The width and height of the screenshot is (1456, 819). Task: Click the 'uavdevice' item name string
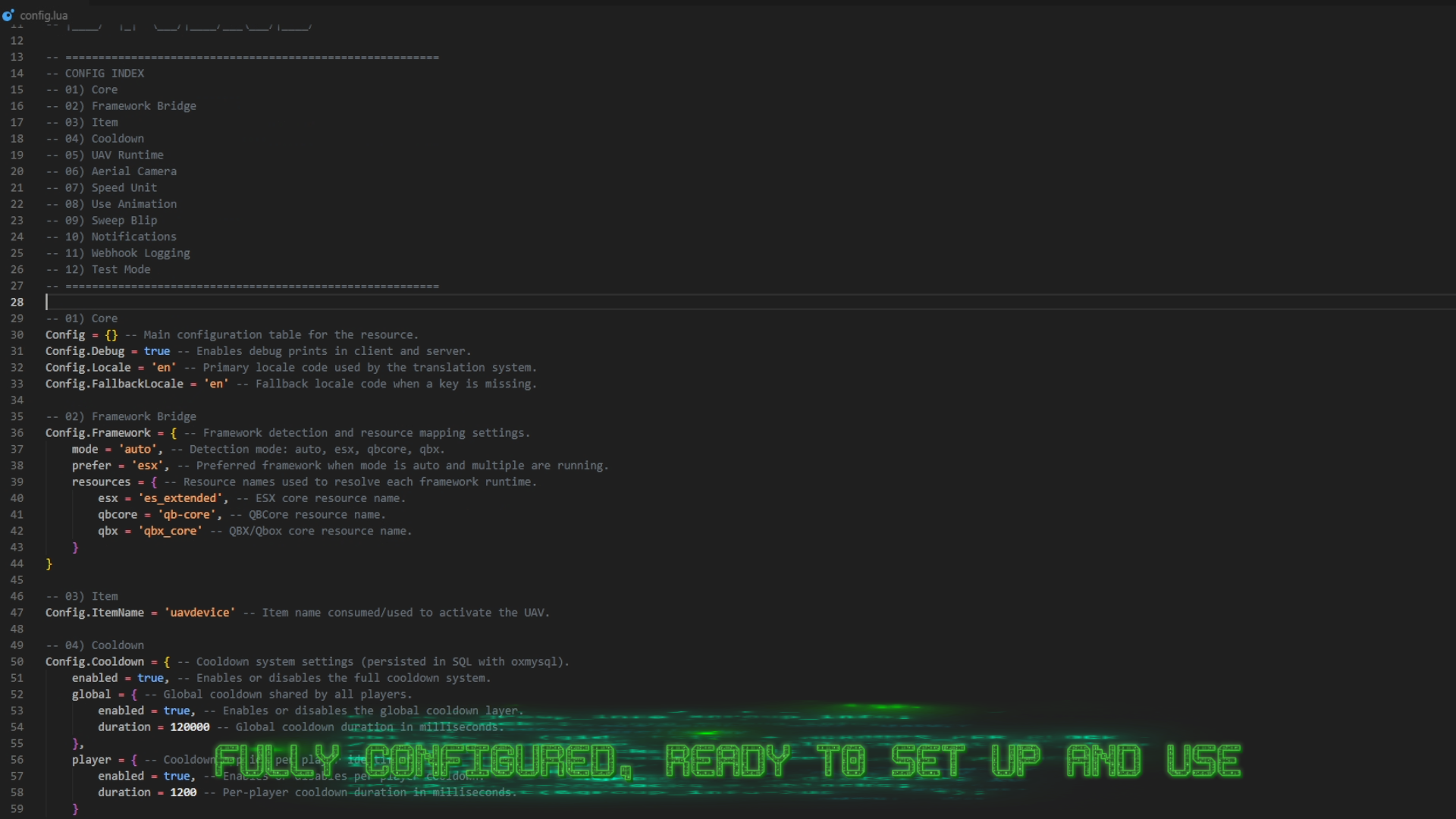click(x=199, y=613)
